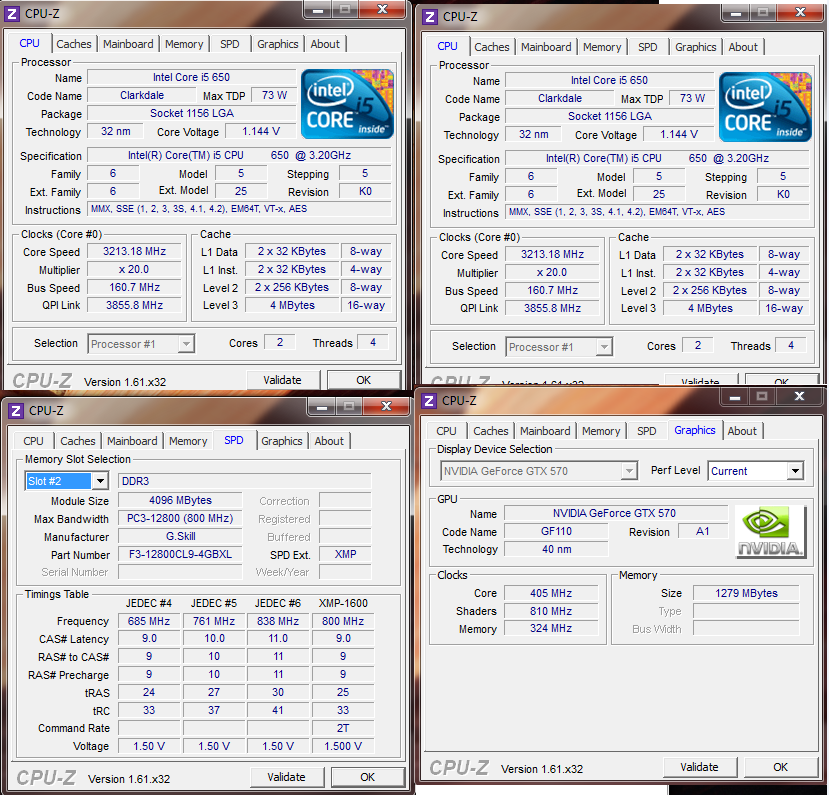Screen dimensions: 829x795
Task: Open Graphics tab in top-right window
Action: click(x=696, y=47)
